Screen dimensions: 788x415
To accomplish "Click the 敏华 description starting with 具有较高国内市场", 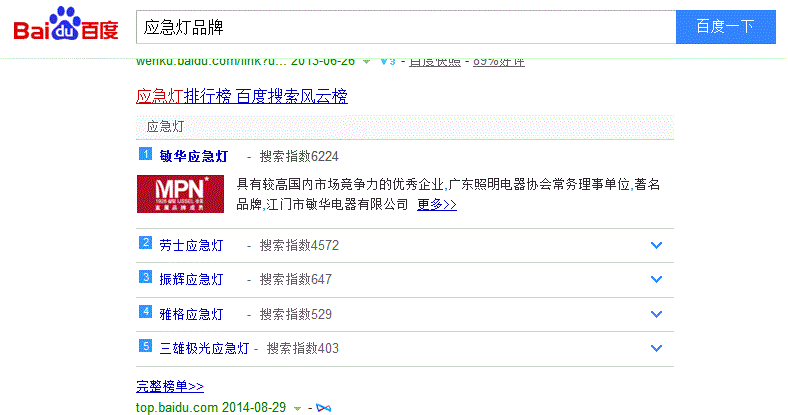I will [448, 194].
